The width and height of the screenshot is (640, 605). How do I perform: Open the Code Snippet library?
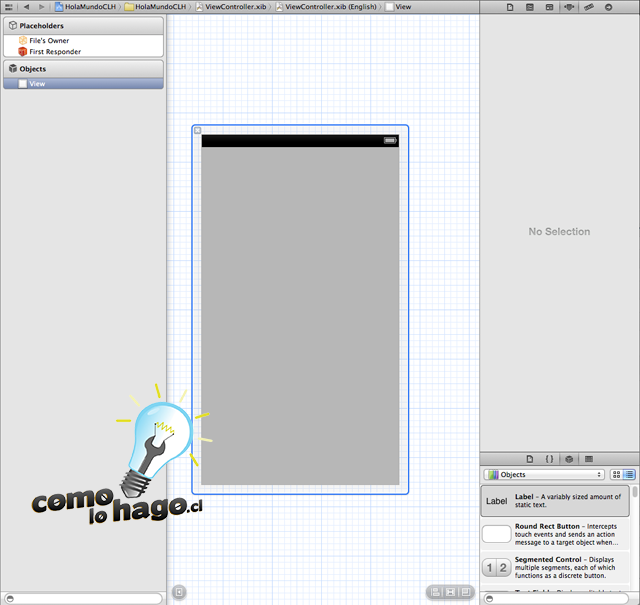coord(549,459)
